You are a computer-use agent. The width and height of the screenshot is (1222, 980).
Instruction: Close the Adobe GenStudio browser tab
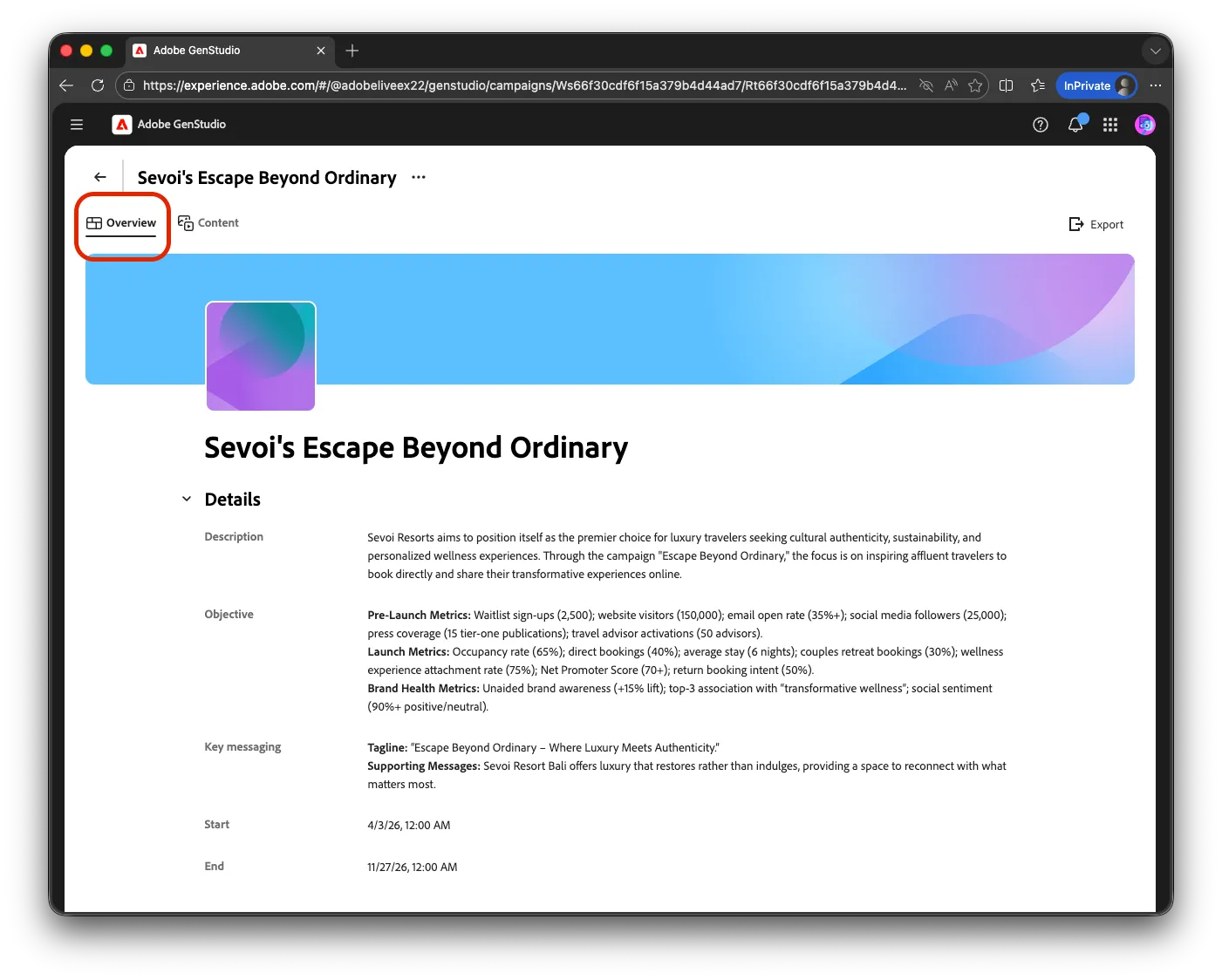click(x=321, y=51)
